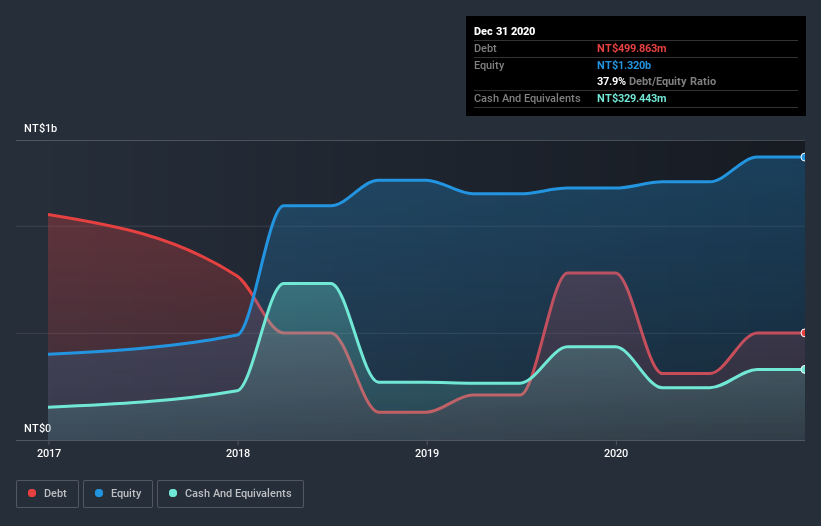Click the red Debt endpoint marker
821x526 pixels.
coord(804,333)
